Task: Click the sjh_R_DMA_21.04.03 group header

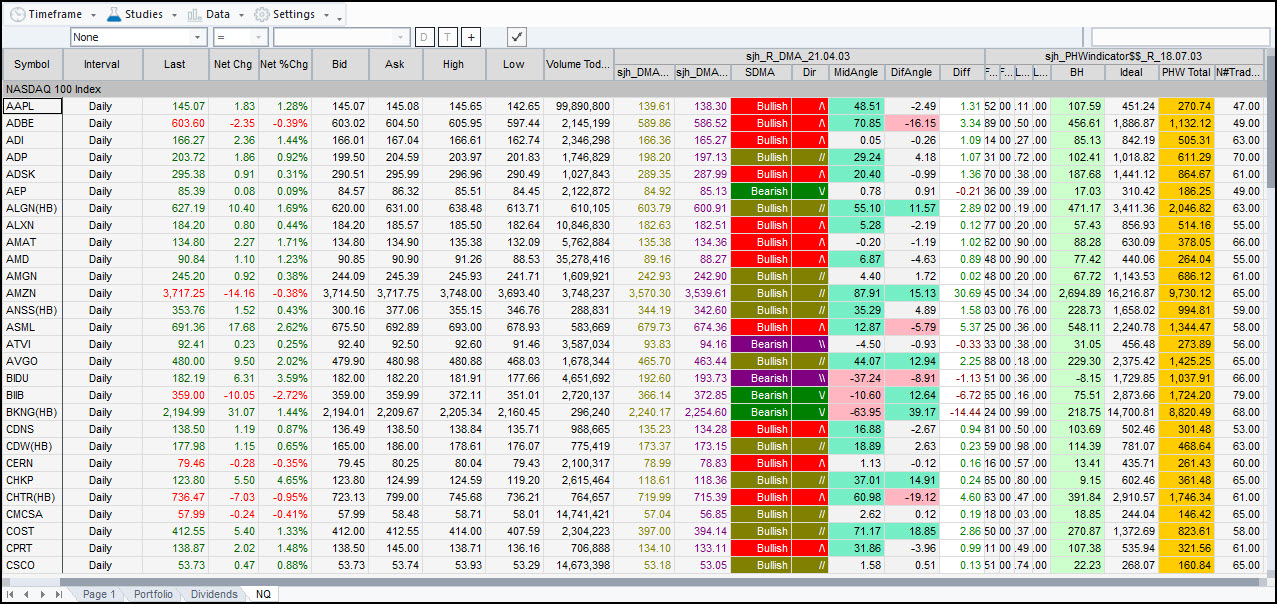Action: click(799, 56)
